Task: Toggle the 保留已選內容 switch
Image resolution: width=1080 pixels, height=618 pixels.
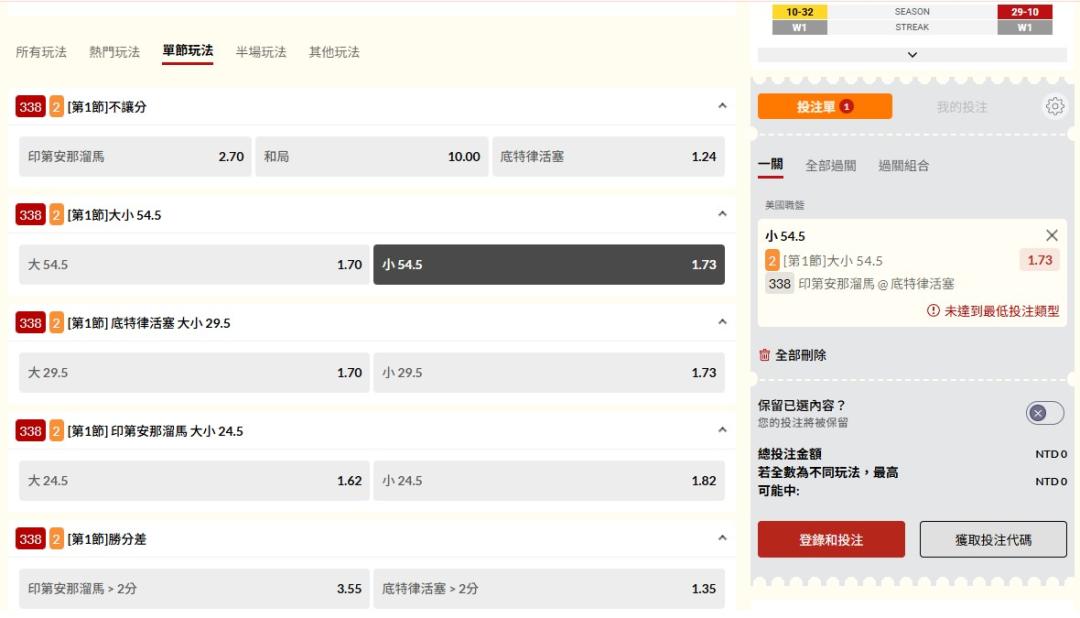Action: coord(1044,413)
